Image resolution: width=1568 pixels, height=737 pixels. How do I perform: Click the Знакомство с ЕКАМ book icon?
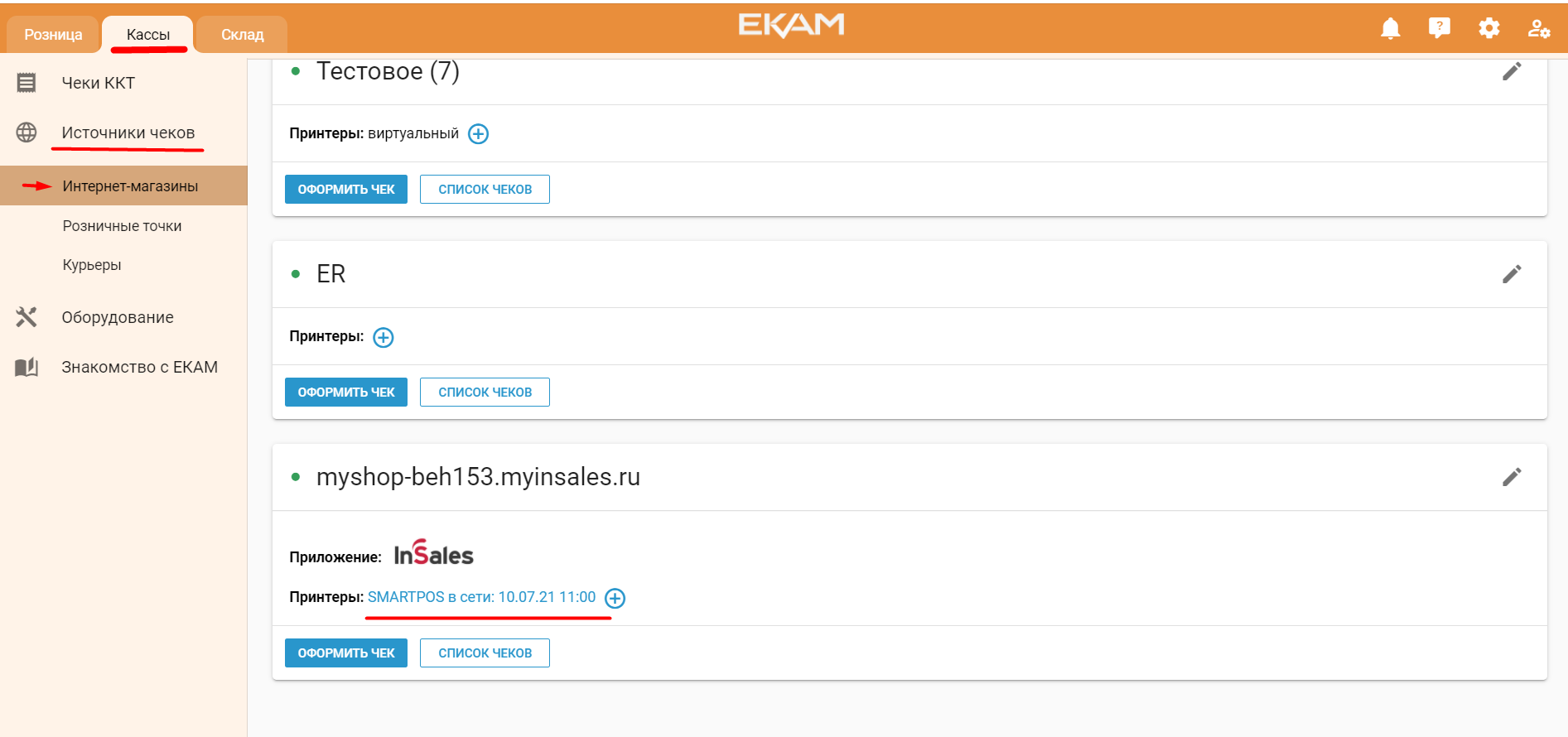(27, 367)
